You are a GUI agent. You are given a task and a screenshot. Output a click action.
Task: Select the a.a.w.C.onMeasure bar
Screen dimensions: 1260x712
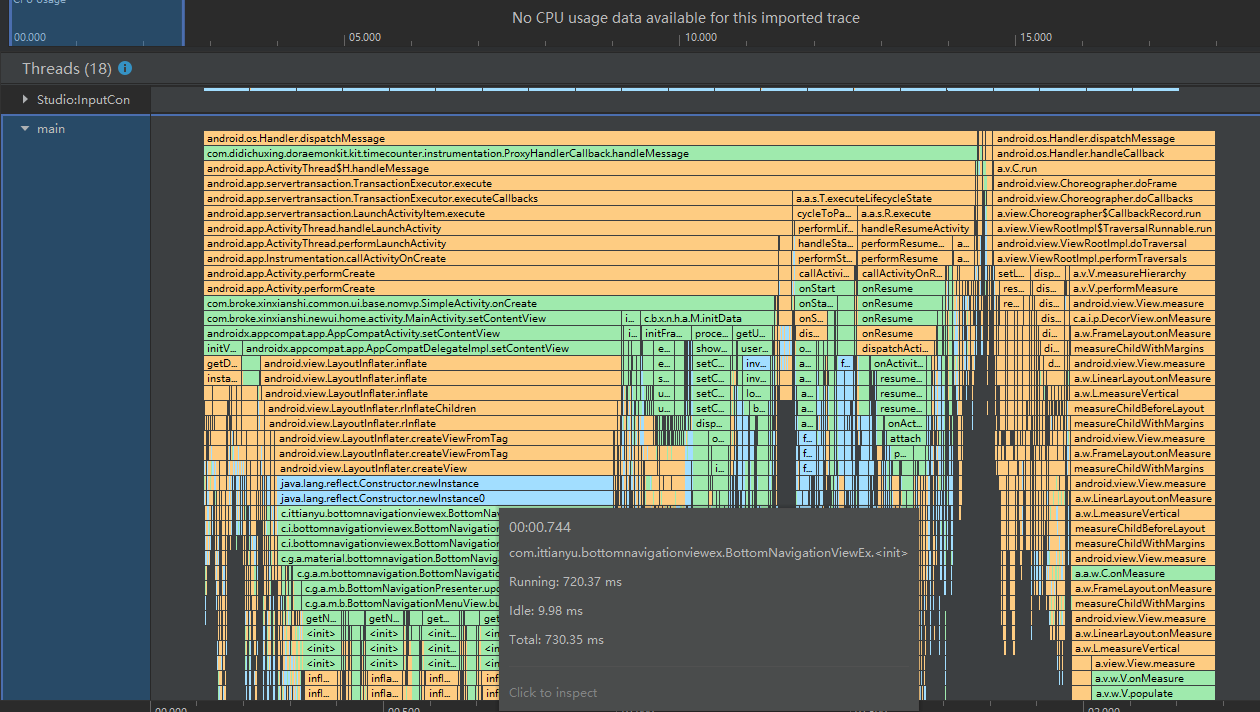click(1143, 574)
